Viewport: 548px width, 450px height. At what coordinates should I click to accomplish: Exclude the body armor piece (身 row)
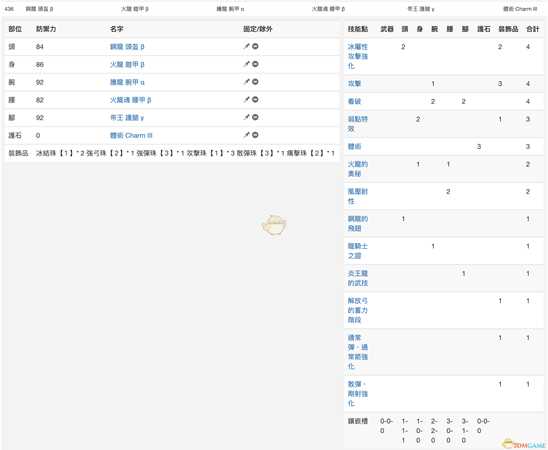255,64
